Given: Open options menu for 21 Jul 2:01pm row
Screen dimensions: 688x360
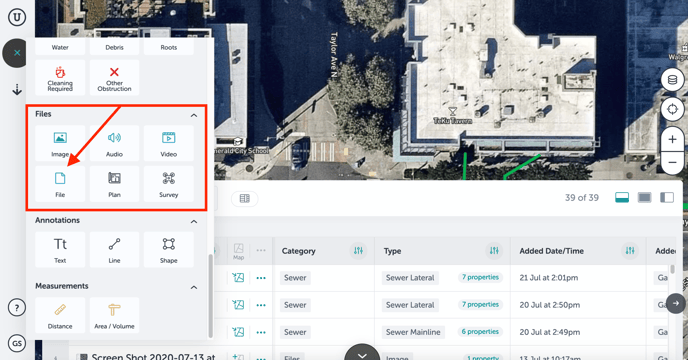Looking at the screenshot, I should (261, 278).
